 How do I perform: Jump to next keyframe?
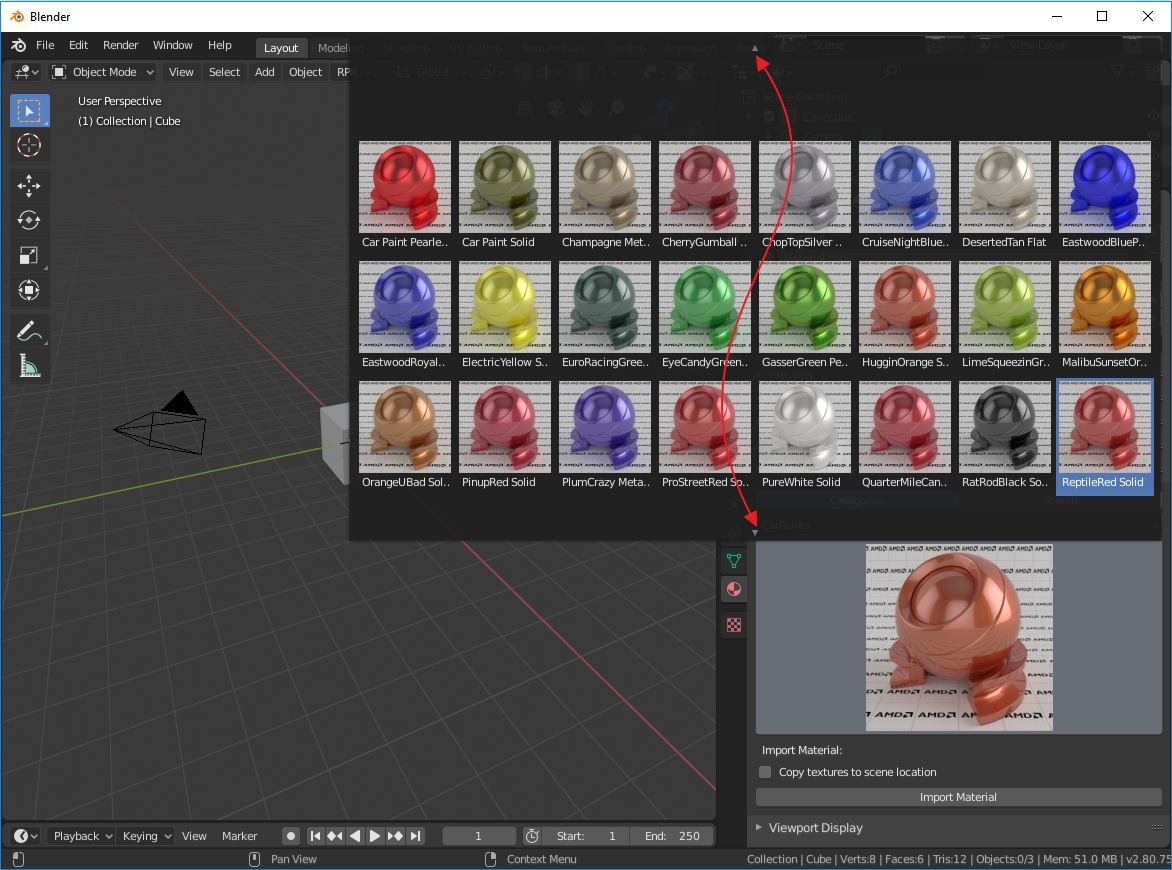pos(395,836)
